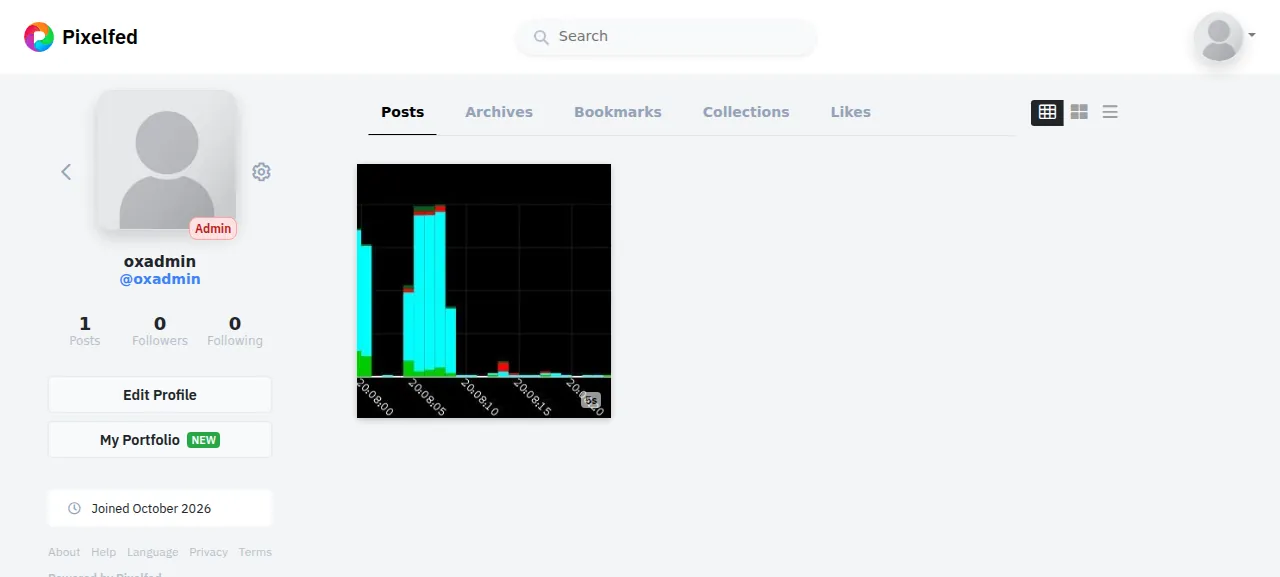
Task: Open the Likes tab
Action: pos(851,112)
